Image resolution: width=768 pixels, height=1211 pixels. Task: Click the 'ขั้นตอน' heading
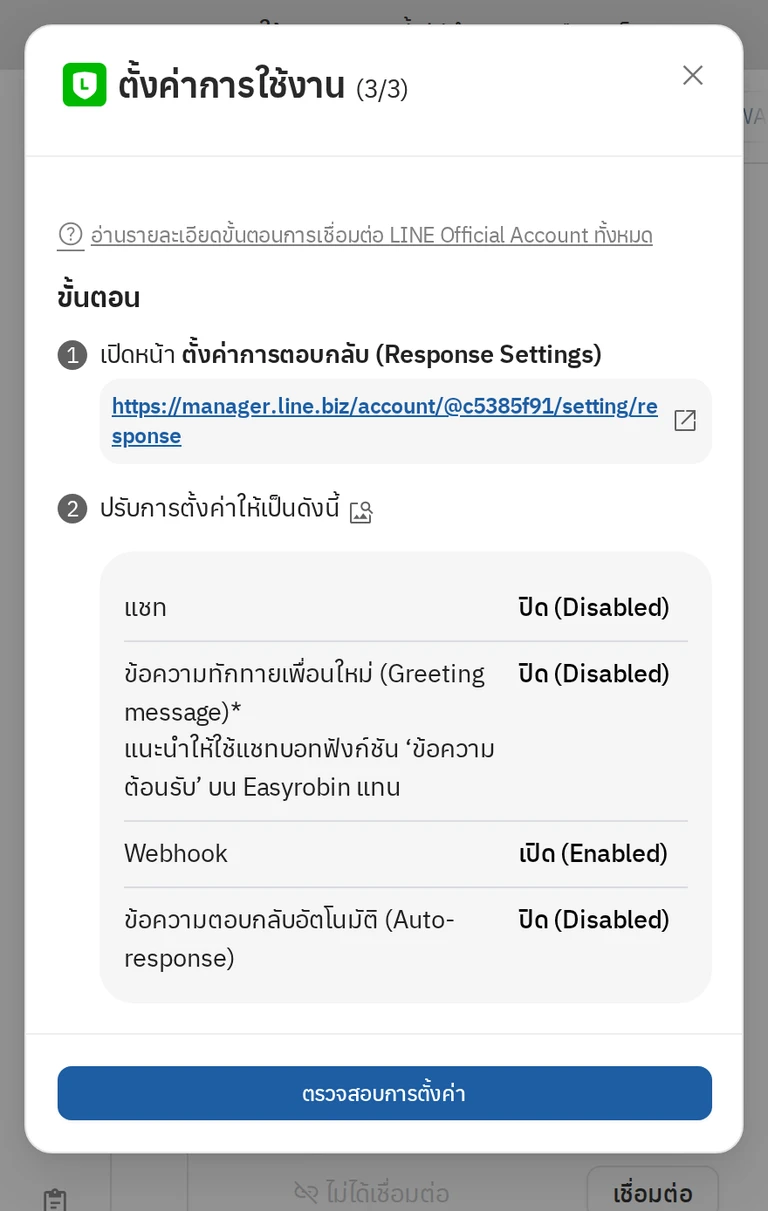(98, 297)
